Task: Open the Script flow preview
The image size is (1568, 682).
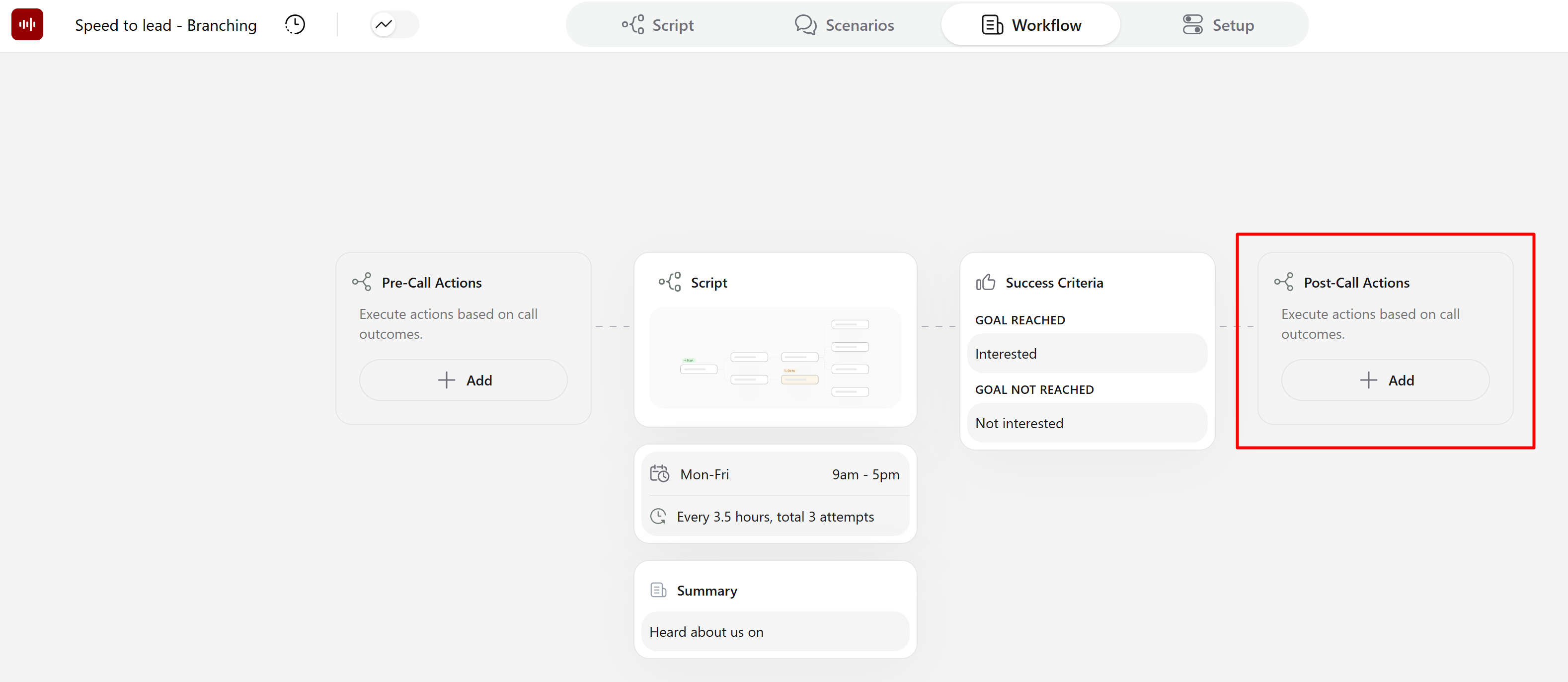Action: tap(775, 358)
